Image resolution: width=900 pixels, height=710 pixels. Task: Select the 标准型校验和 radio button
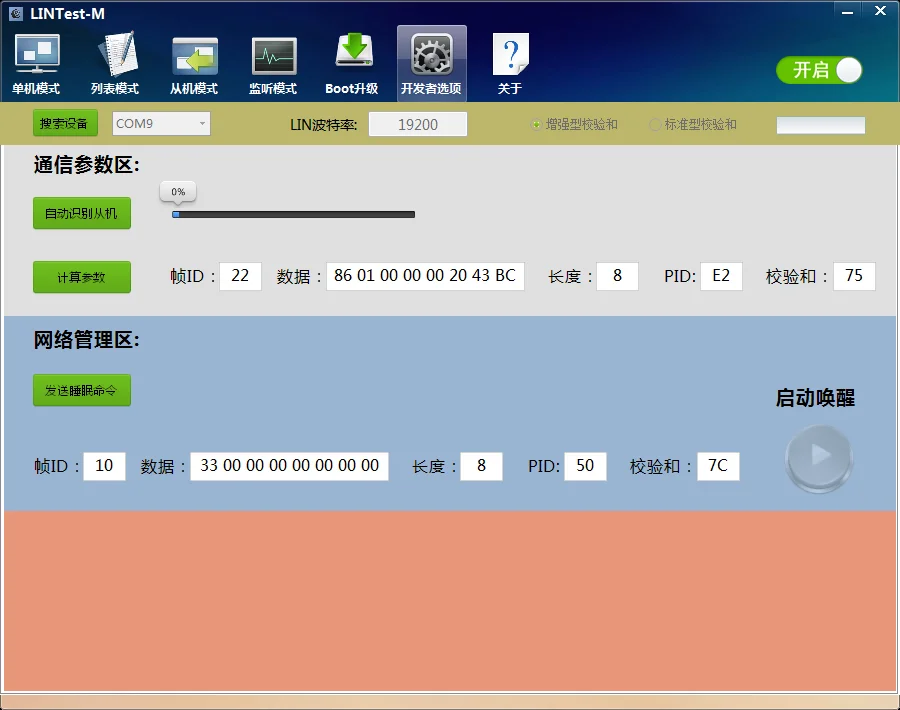click(654, 125)
